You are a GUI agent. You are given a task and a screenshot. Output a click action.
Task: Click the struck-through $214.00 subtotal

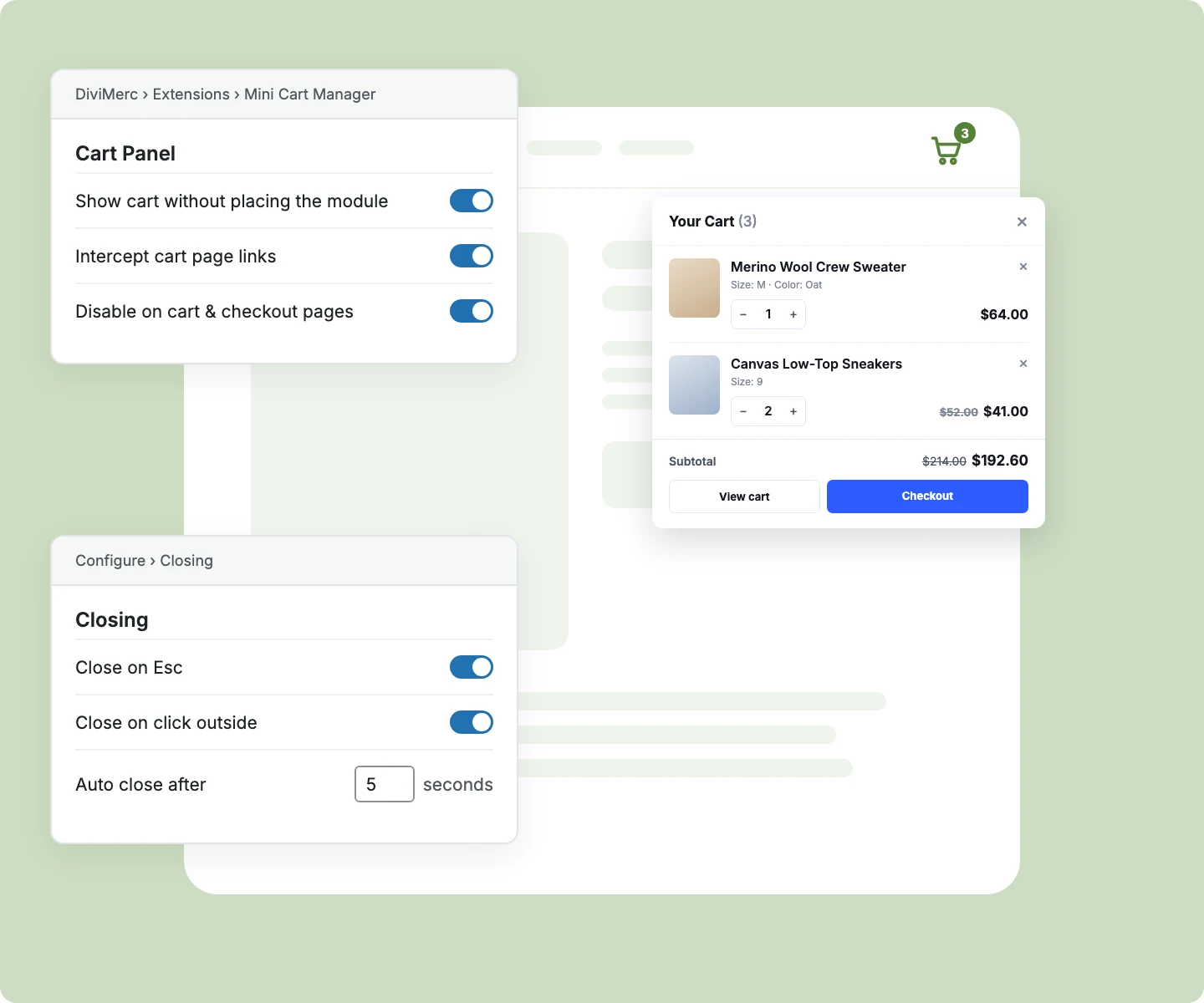(944, 461)
